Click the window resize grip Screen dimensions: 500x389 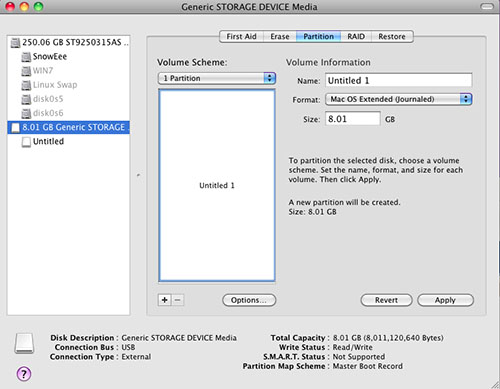[495, 385]
